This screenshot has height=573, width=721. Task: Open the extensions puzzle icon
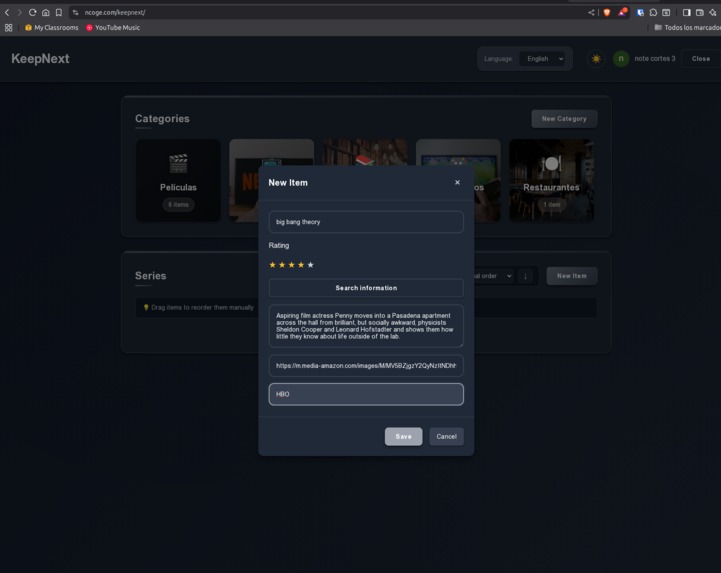coord(653,12)
